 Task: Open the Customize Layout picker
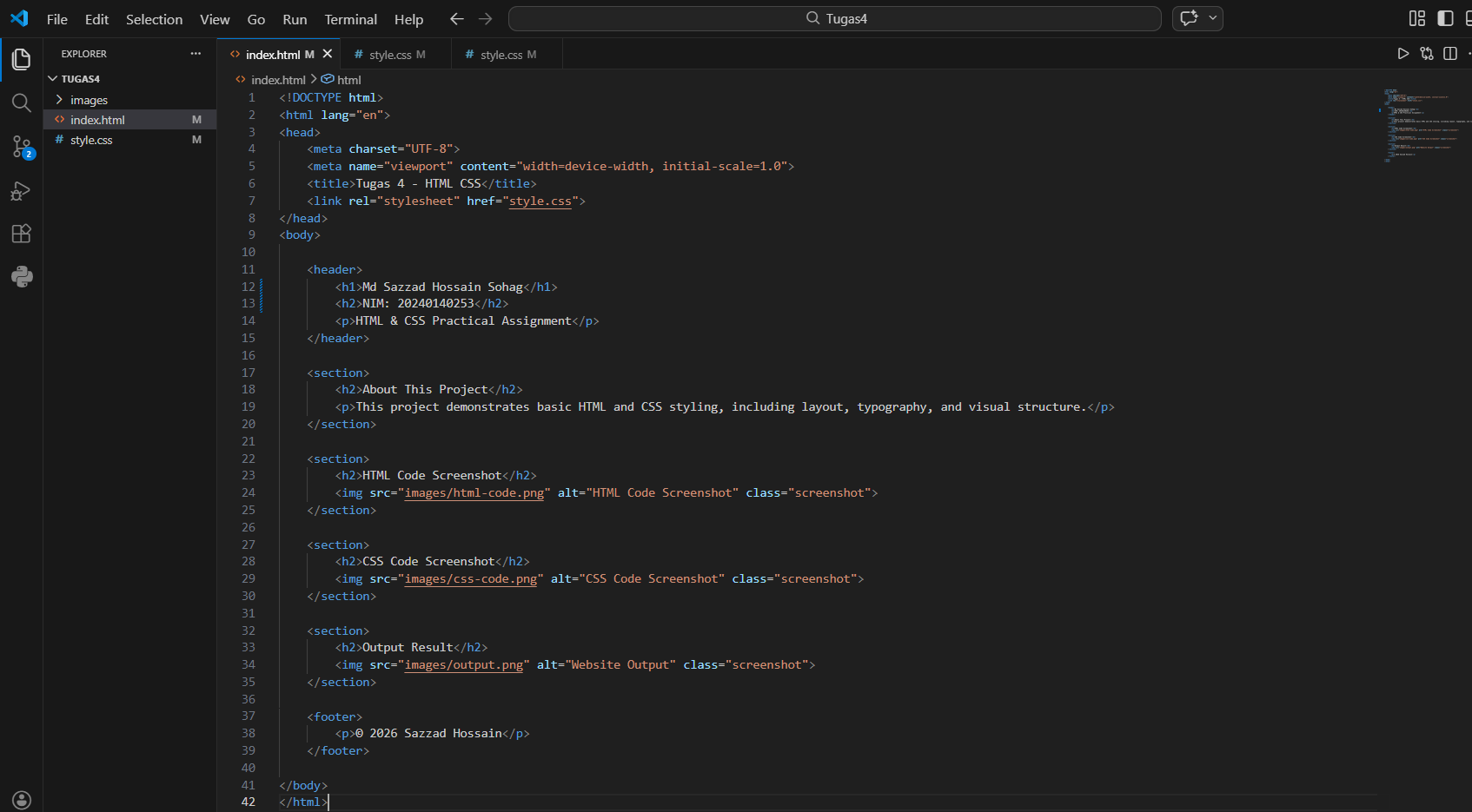[x=1416, y=17]
